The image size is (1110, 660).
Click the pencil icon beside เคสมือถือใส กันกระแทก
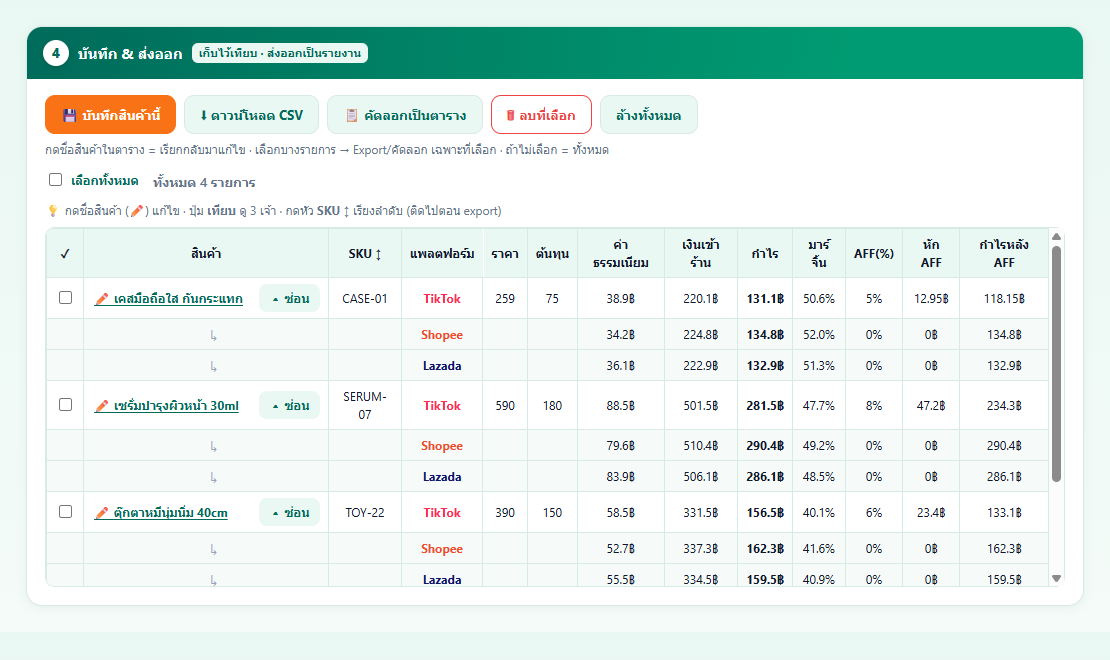[102, 299]
